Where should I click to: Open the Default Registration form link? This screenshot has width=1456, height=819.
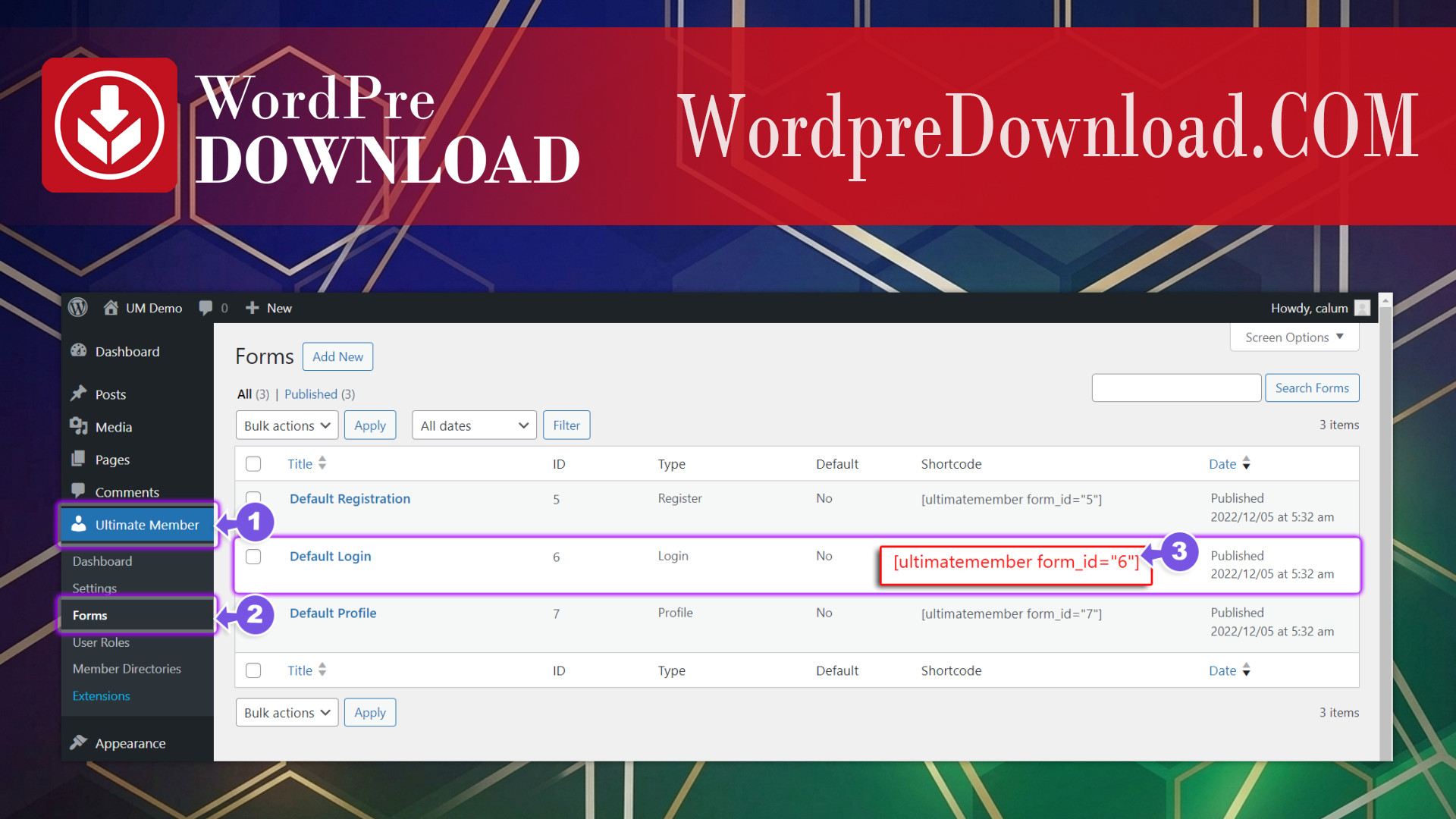(350, 499)
